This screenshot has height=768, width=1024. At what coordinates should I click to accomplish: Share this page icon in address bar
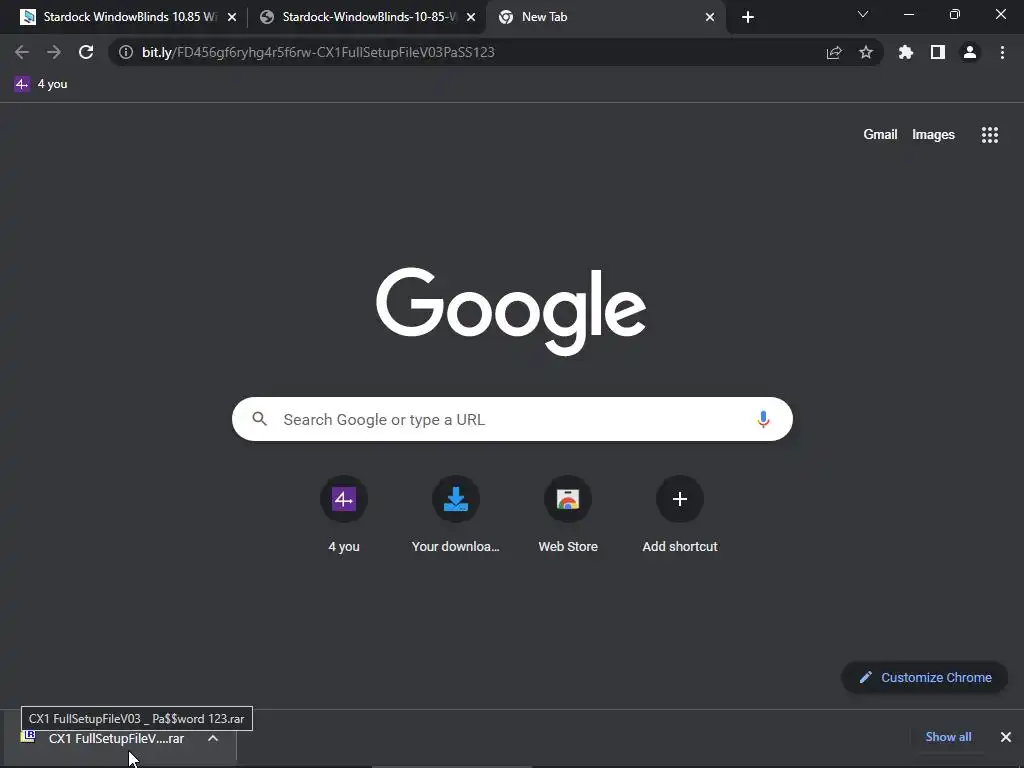point(834,52)
